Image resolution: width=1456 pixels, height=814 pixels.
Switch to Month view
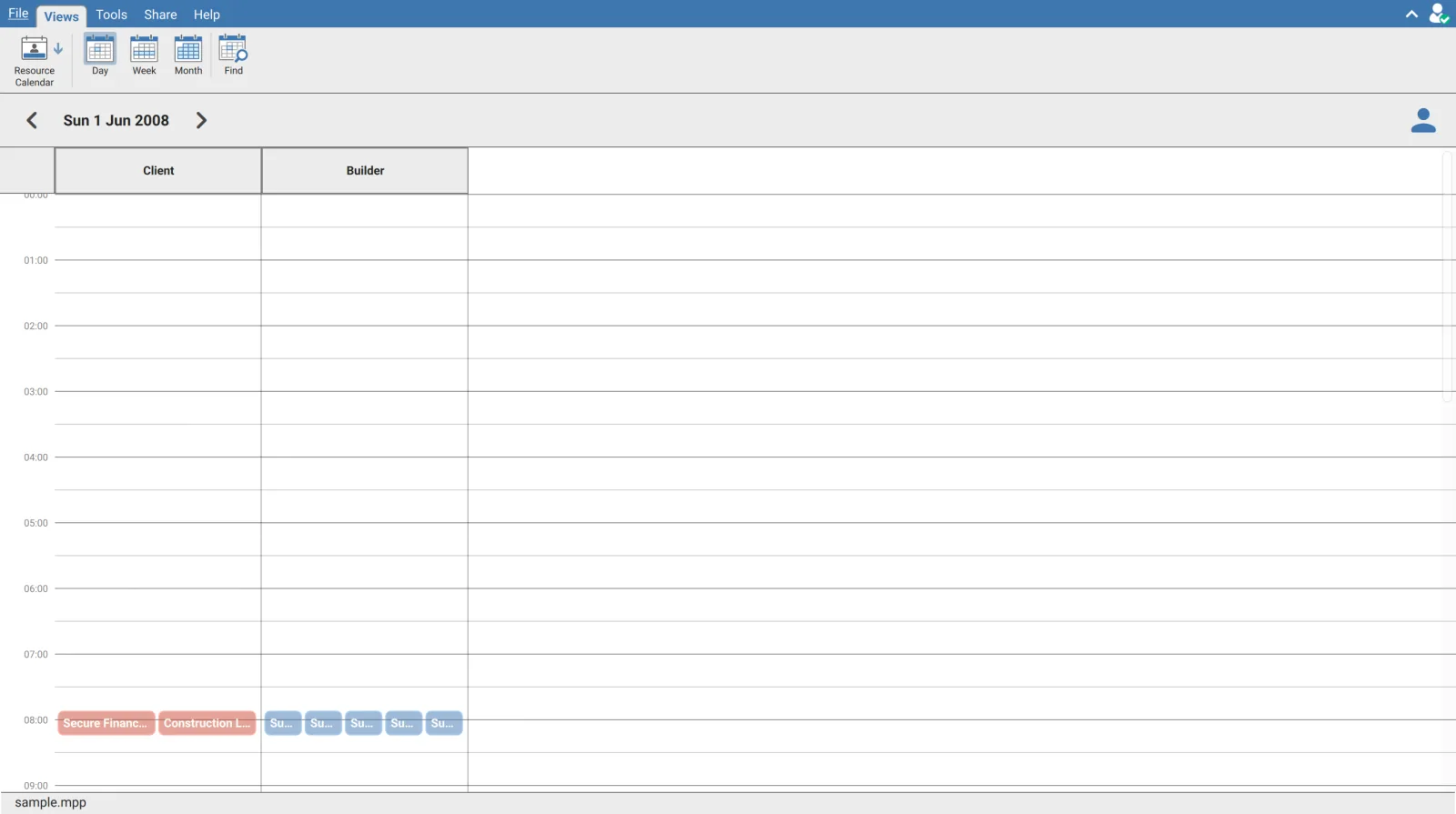pyautogui.click(x=188, y=55)
